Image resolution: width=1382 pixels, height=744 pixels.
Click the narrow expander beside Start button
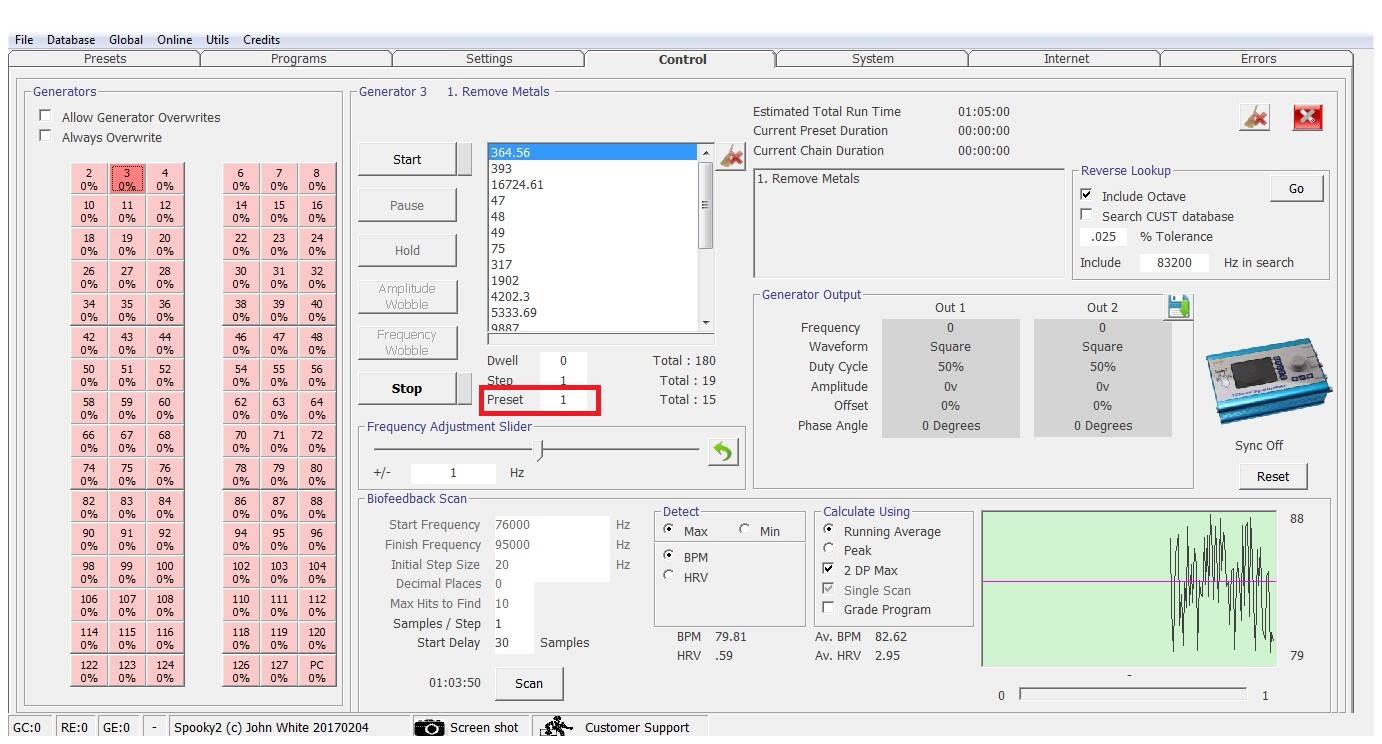[464, 159]
